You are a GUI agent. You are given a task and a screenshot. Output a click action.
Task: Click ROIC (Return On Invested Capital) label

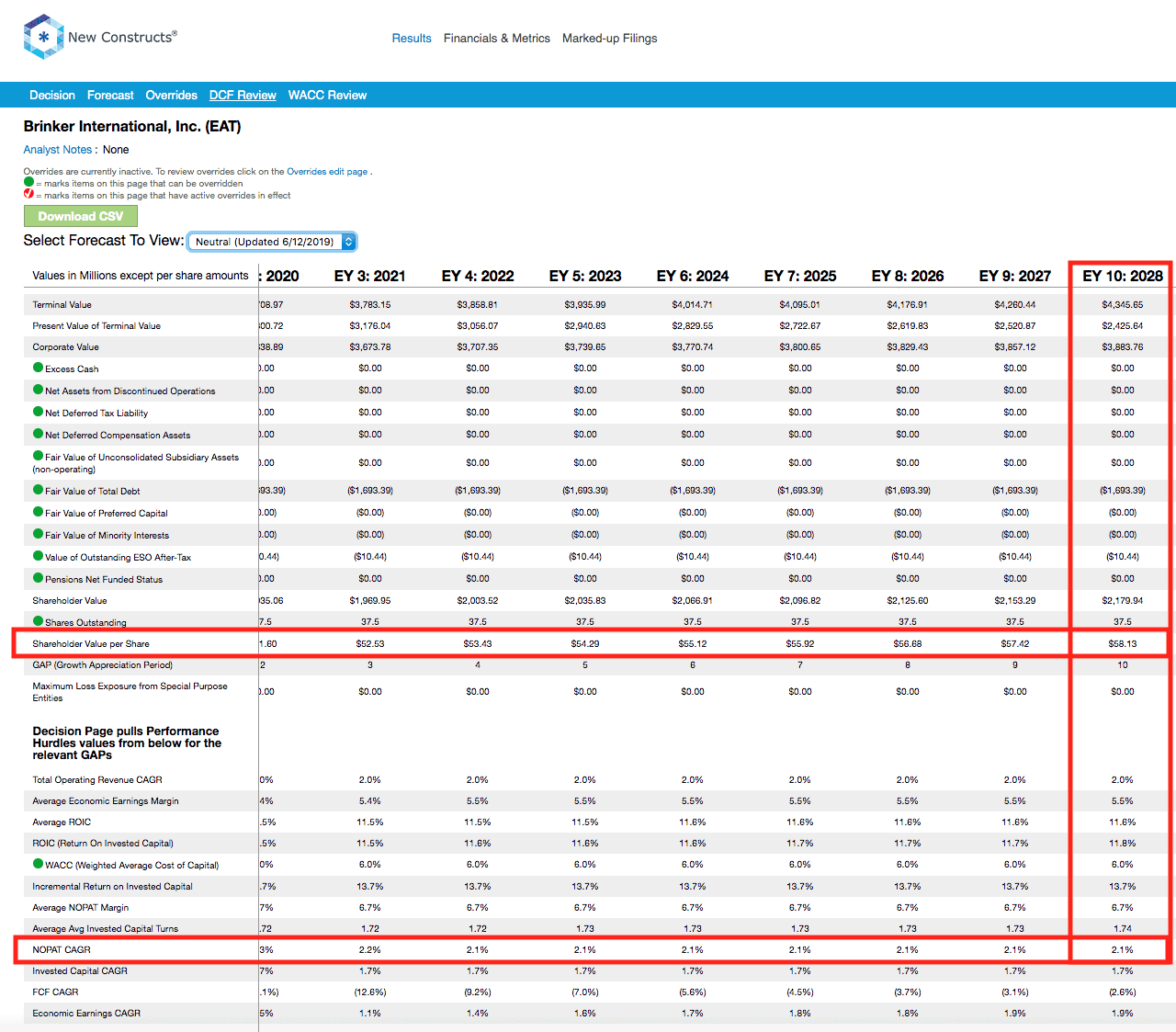click(103, 844)
